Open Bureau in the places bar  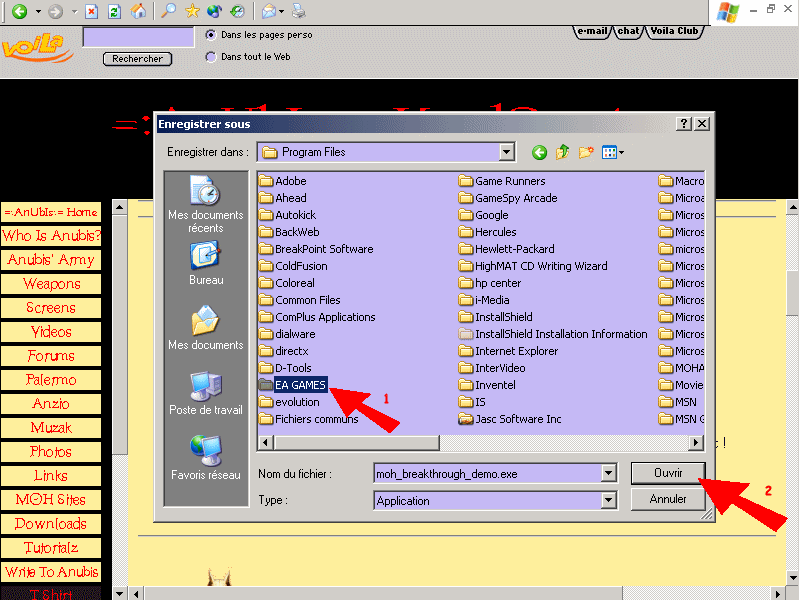tap(206, 263)
